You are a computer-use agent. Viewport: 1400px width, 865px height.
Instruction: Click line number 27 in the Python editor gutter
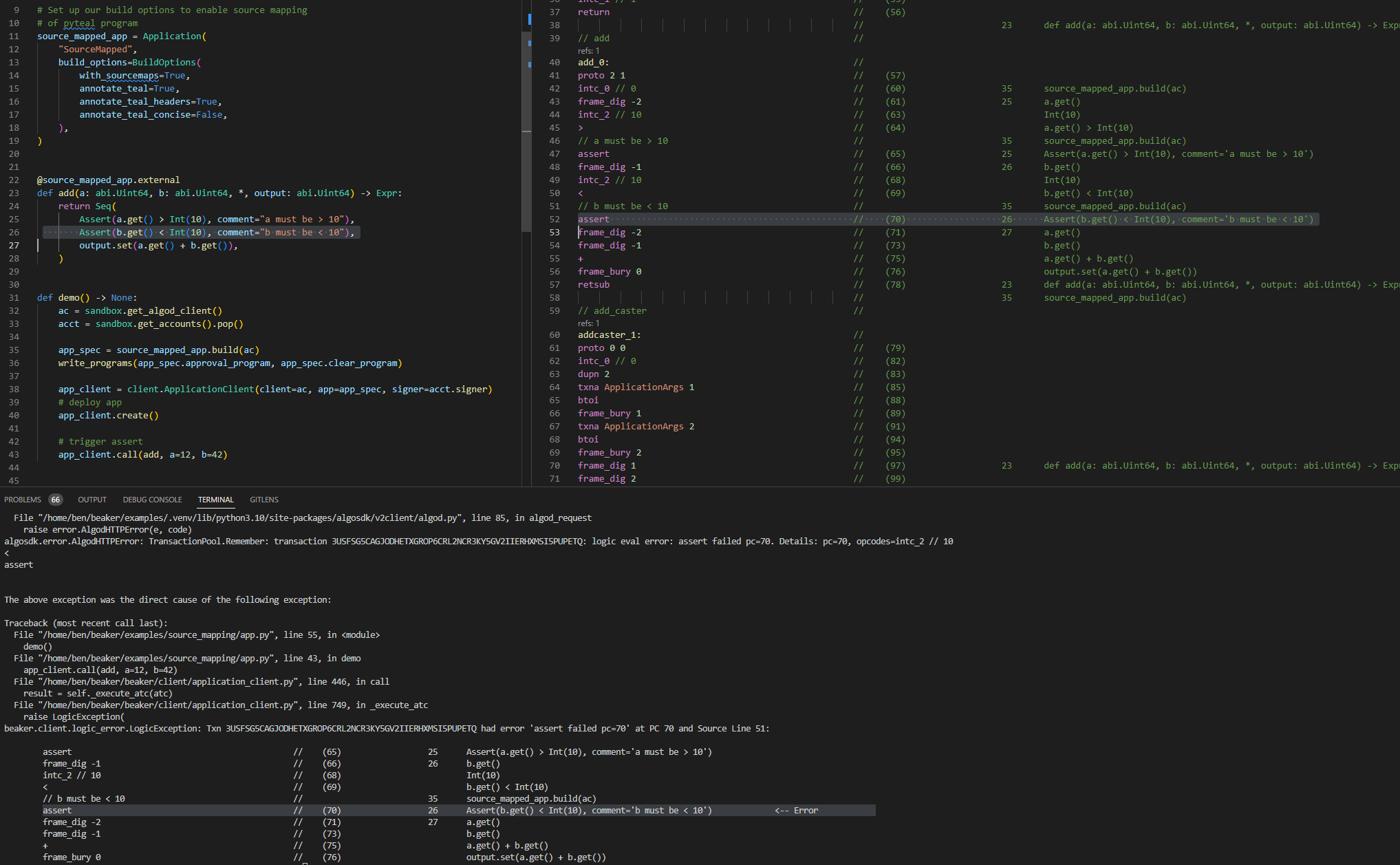[14, 246]
